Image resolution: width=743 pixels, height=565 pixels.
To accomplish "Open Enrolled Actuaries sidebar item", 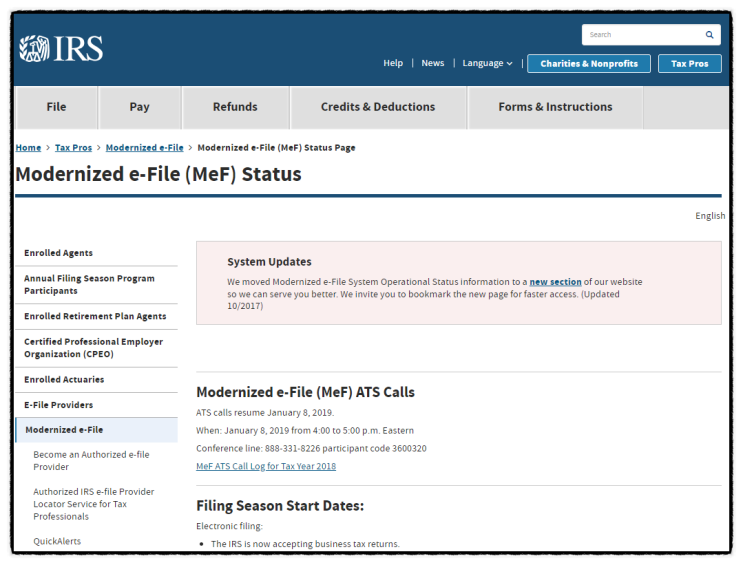I will 96,380.
